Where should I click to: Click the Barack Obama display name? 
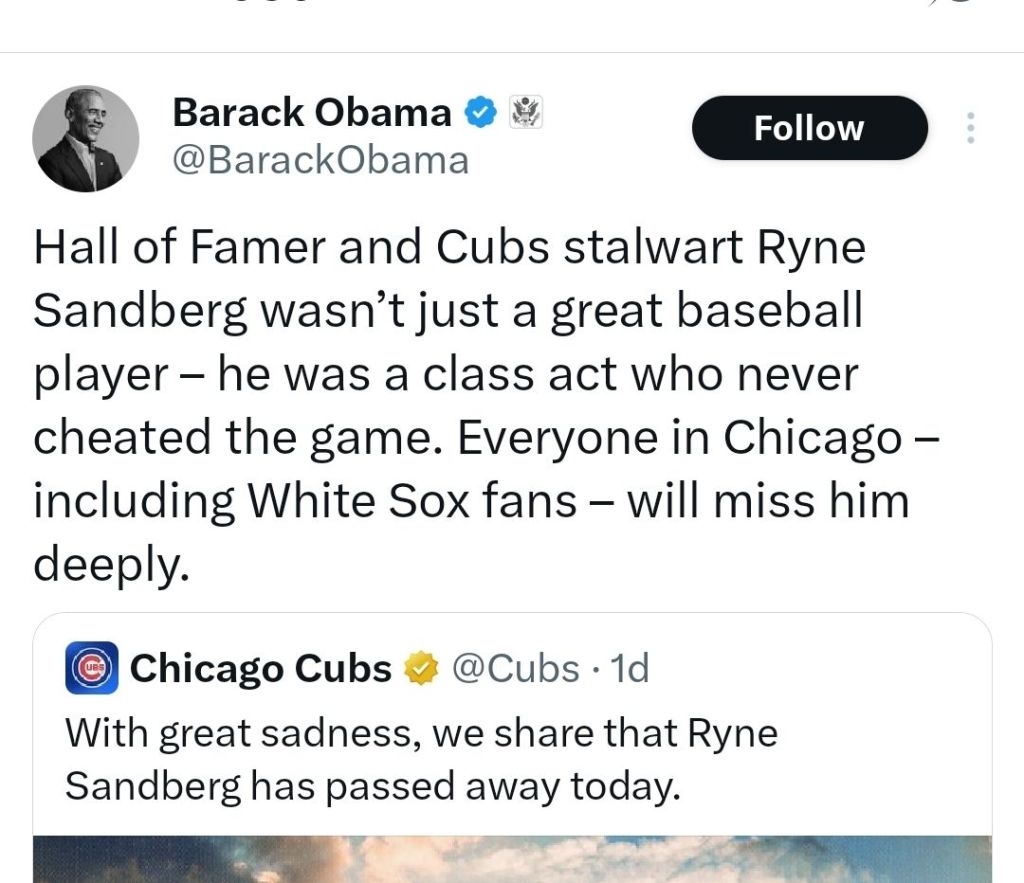pos(311,113)
